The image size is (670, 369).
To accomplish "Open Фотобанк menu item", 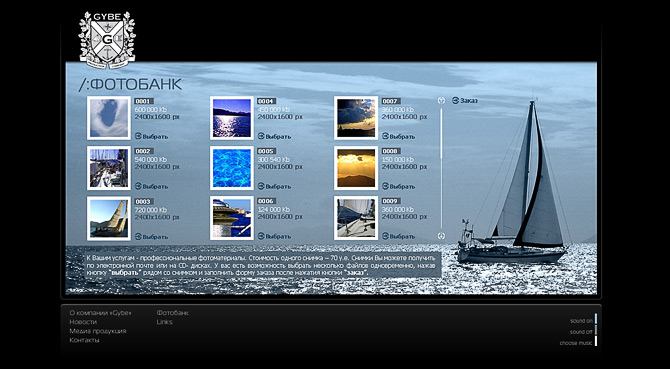I will coord(173,313).
